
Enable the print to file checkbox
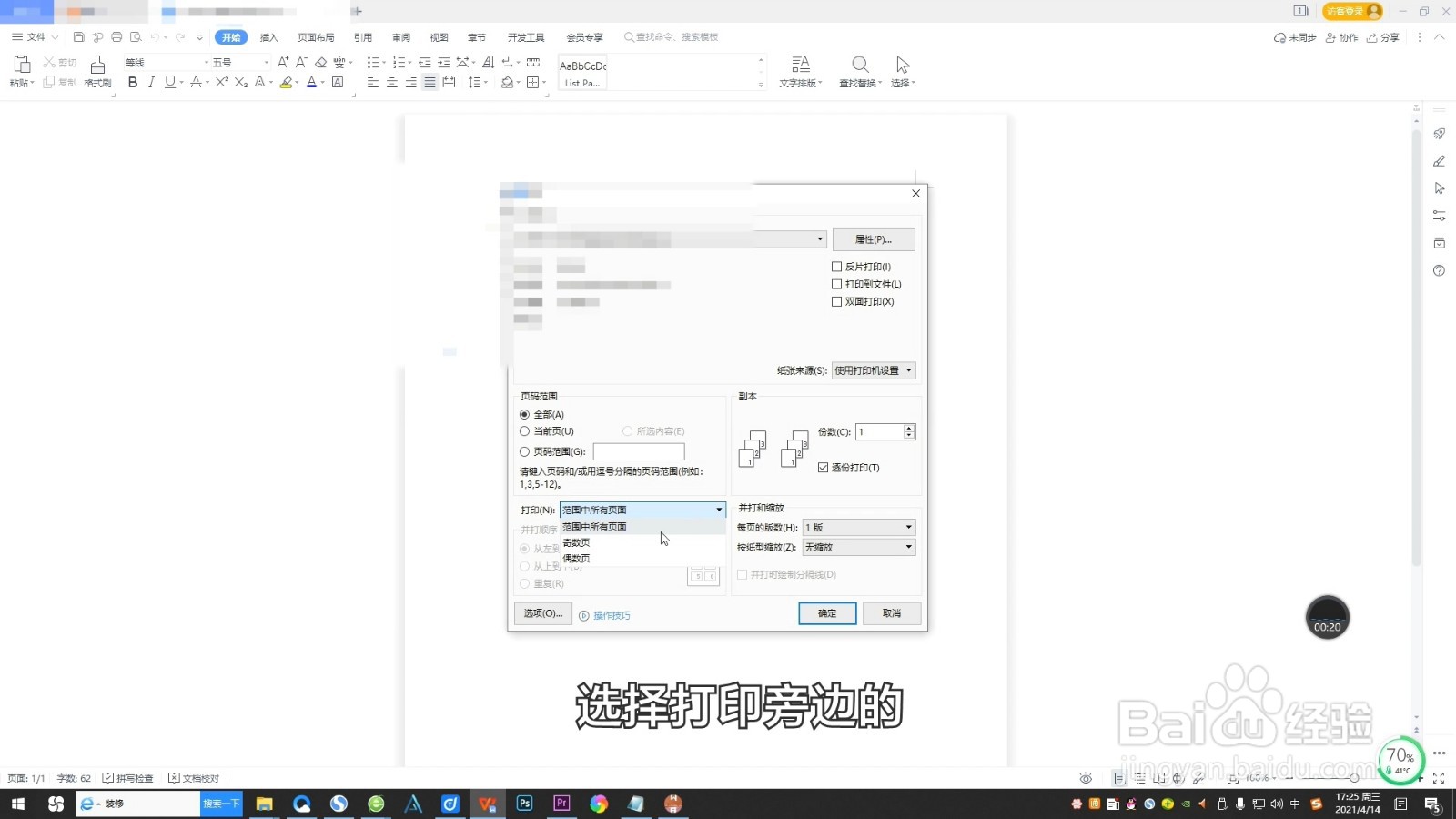pos(836,284)
